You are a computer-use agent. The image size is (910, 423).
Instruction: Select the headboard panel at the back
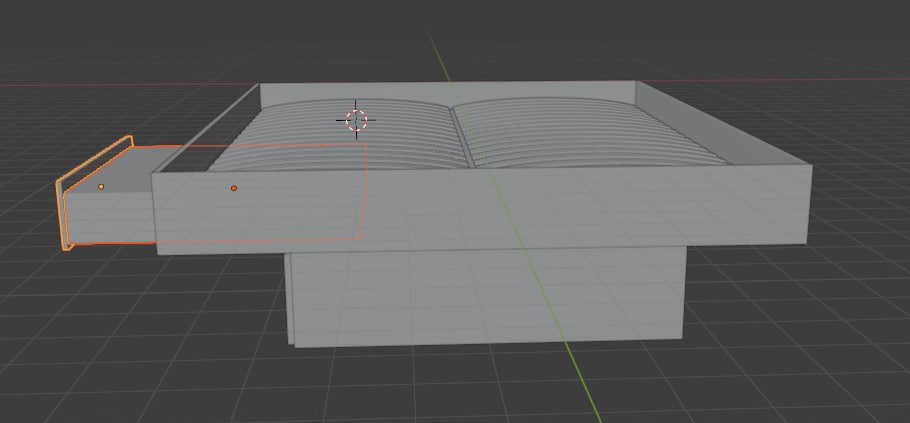[448, 93]
